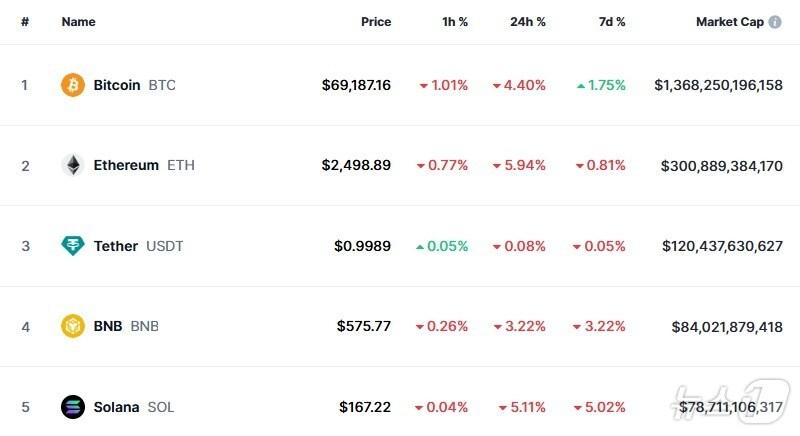This screenshot has width=800, height=436.
Task: Sort by the Name column header
Action: (78, 22)
